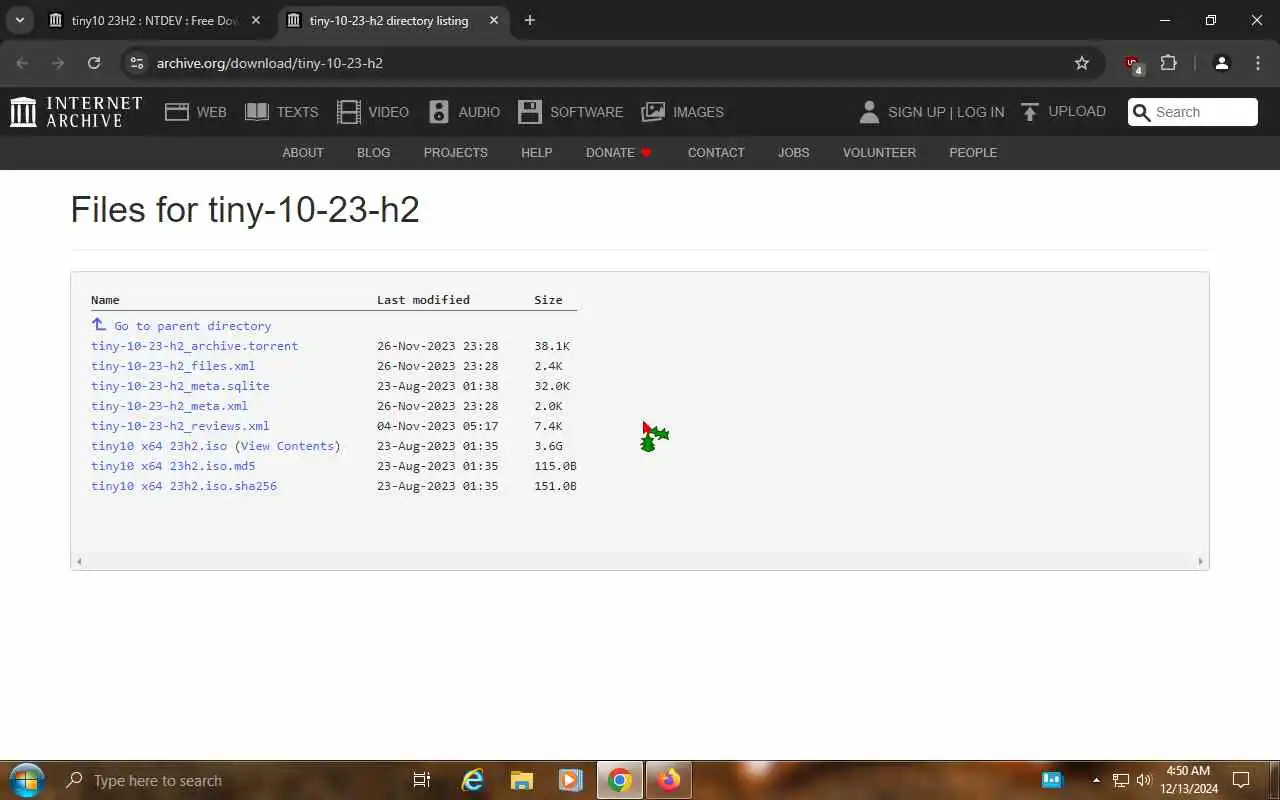The image size is (1280, 800).
Task: Open Task View on the taskbar
Action: (422, 780)
